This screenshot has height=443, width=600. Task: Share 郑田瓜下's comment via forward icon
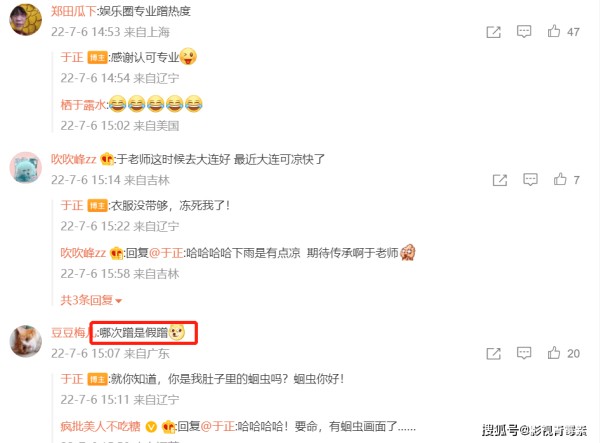tap(493, 32)
